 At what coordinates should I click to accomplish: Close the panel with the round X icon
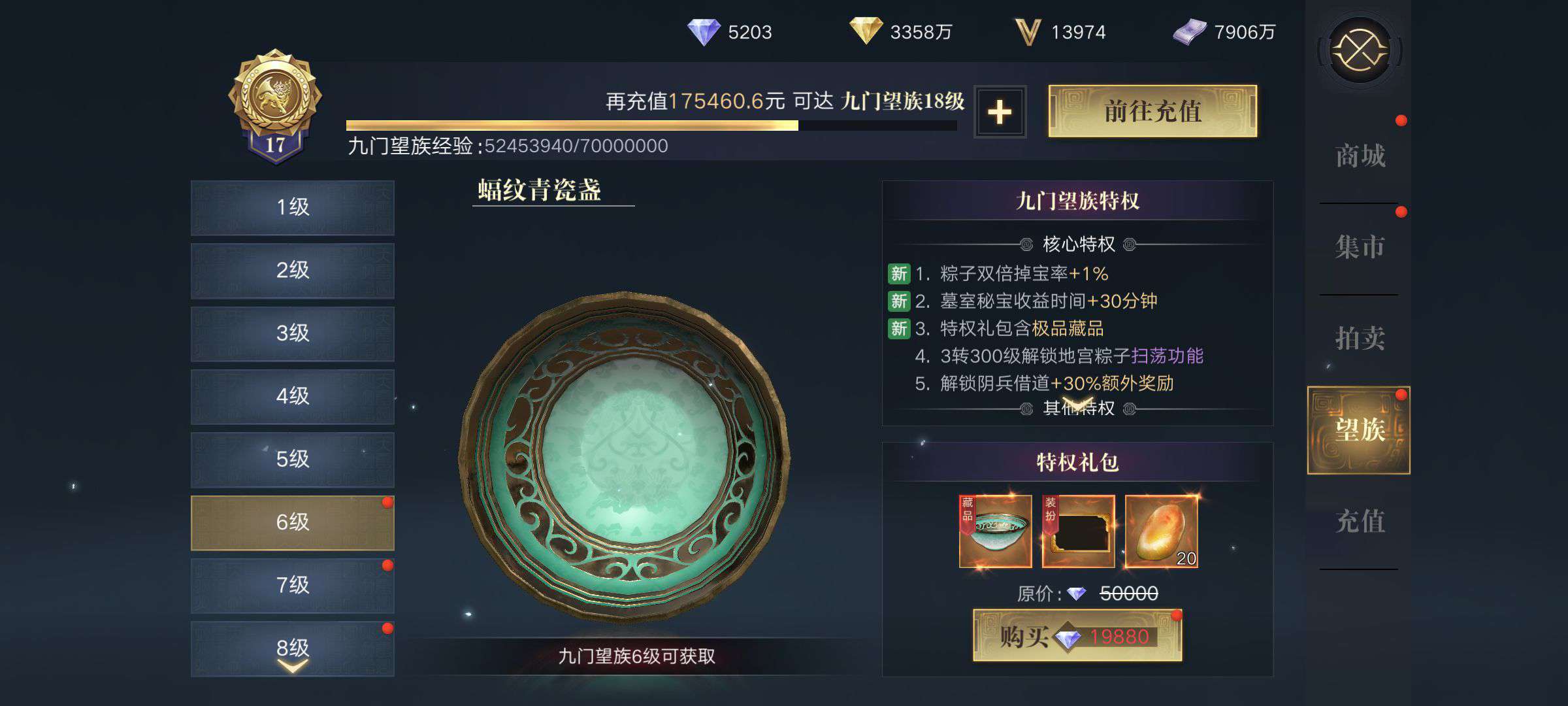pyautogui.click(x=1360, y=50)
